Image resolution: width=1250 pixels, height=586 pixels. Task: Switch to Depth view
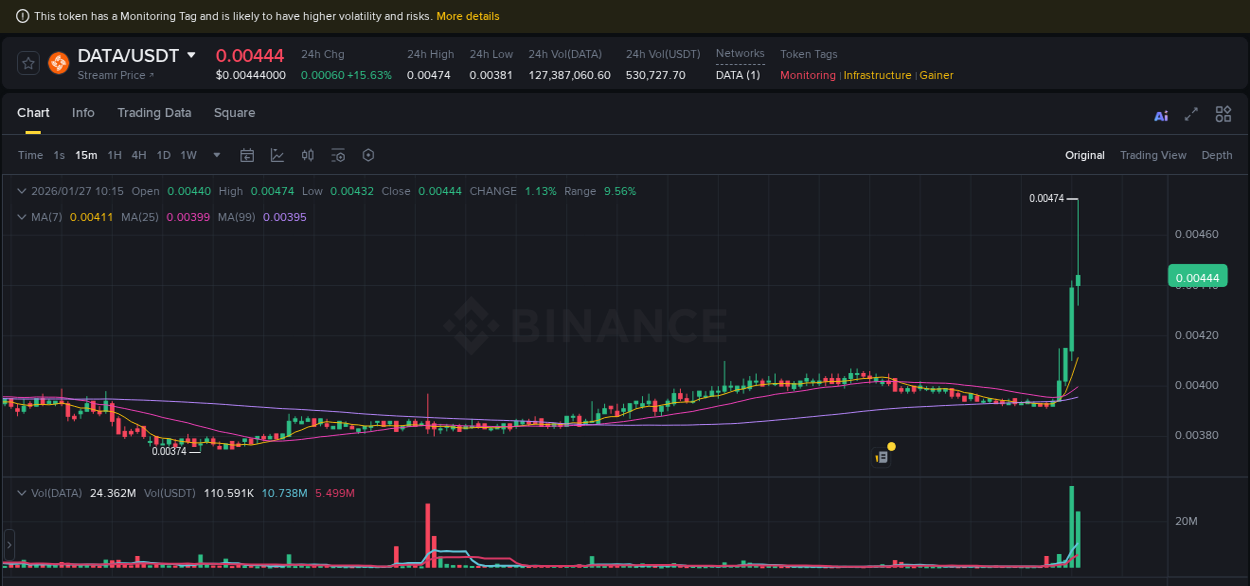(x=1217, y=155)
